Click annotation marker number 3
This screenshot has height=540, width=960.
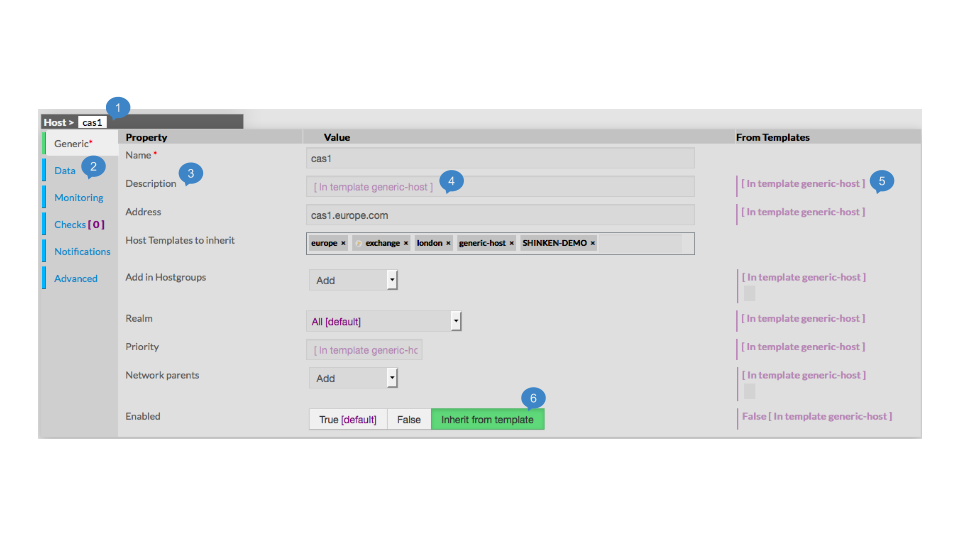[x=190, y=174]
